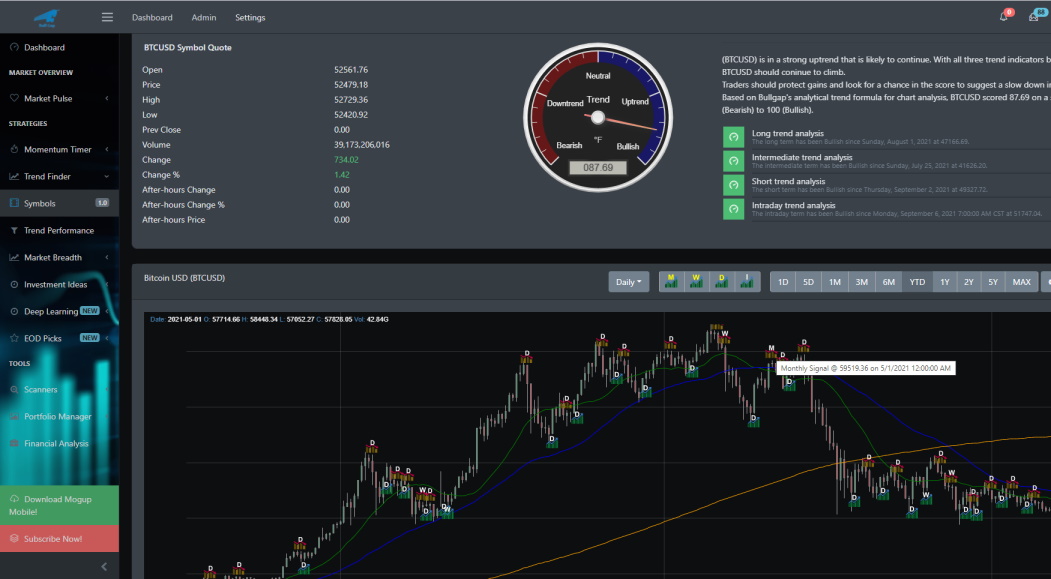Select the 1D time range
The width and height of the screenshot is (1051, 579).
tap(783, 282)
